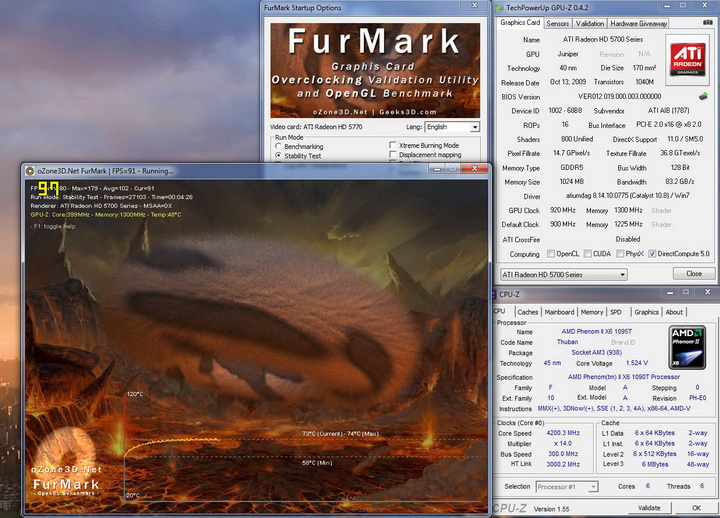720x518 pixels.
Task: Open the Processor #1 selection dropdown
Action: [x=567, y=487]
